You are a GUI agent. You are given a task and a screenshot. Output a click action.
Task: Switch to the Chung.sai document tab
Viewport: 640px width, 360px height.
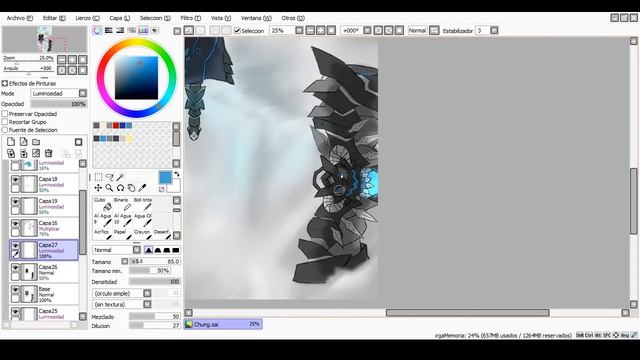tap(223, 324)
